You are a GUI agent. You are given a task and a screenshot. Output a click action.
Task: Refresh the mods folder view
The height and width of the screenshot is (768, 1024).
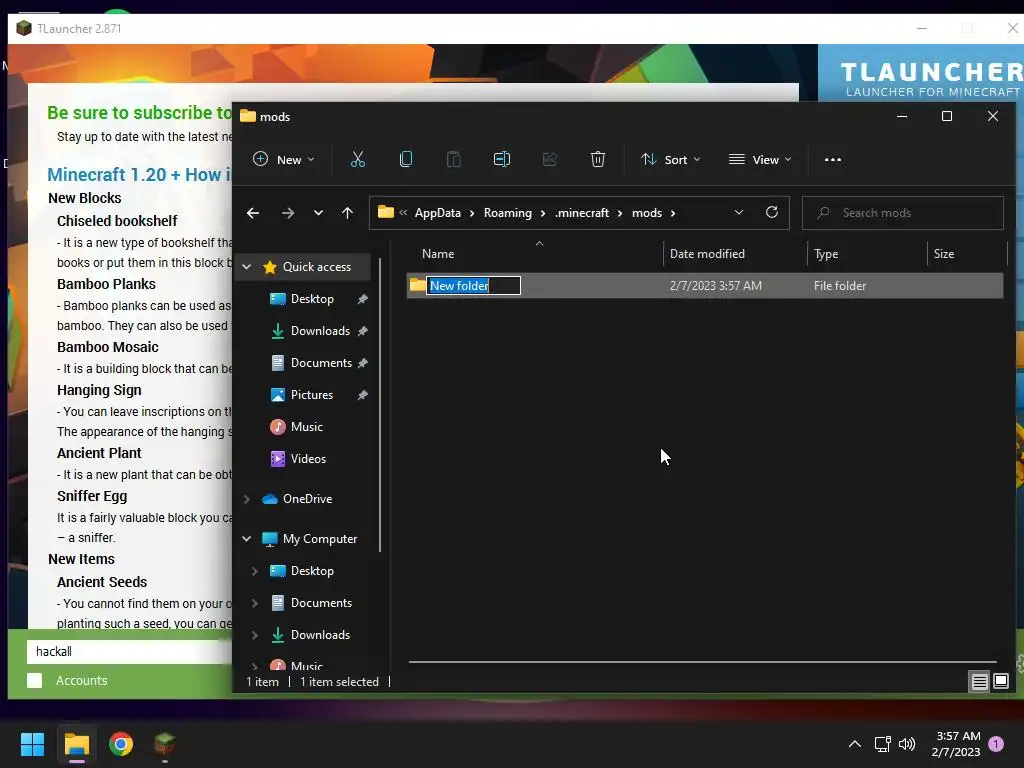(771, 213)
